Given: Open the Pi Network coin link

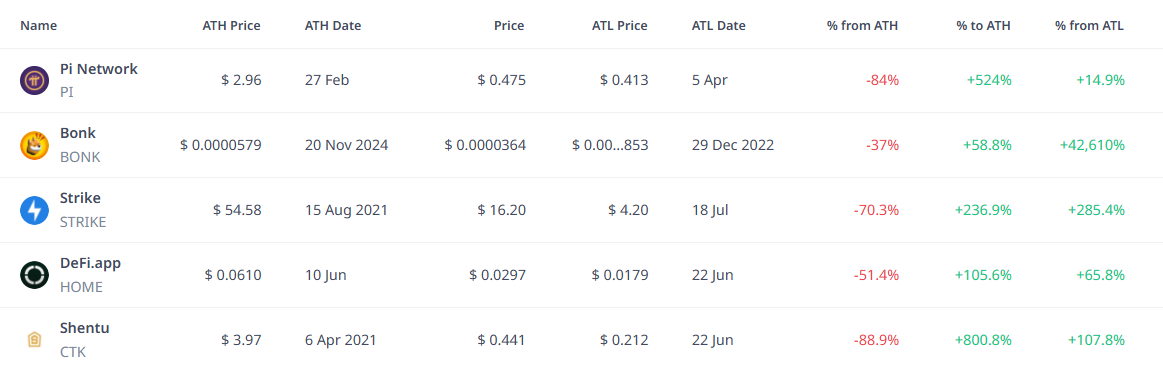Looking at the screenshot, I should pos(99,69).
